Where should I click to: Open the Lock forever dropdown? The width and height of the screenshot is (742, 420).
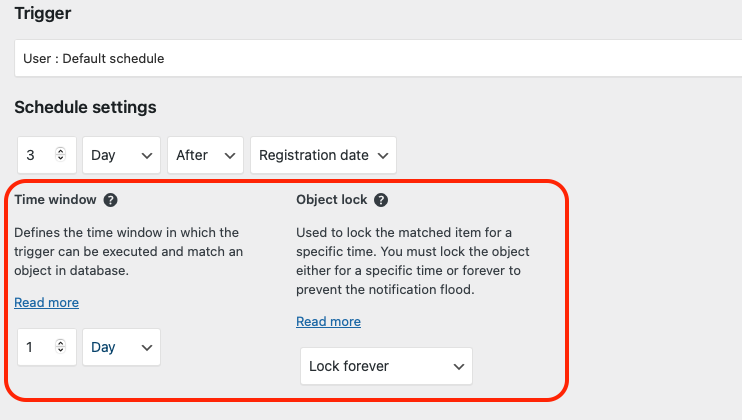coord(386,366)
